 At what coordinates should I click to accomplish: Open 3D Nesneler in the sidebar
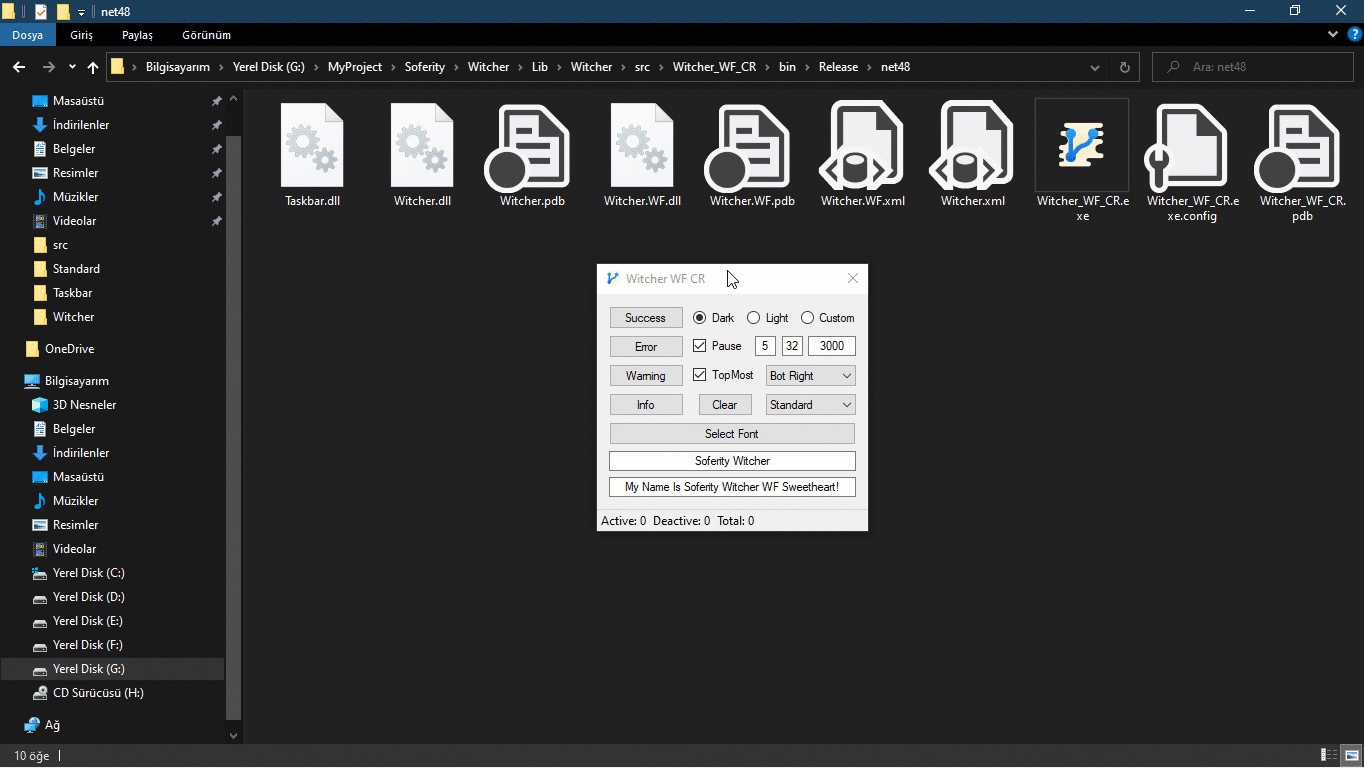pyautogui.click(x=84, y=405)
